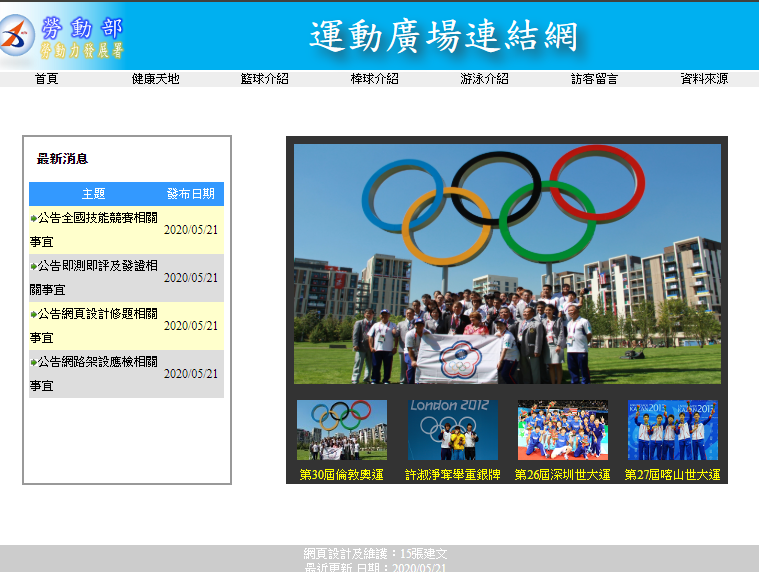Click caption 第27屆喀山世大運

coord(673,475)
